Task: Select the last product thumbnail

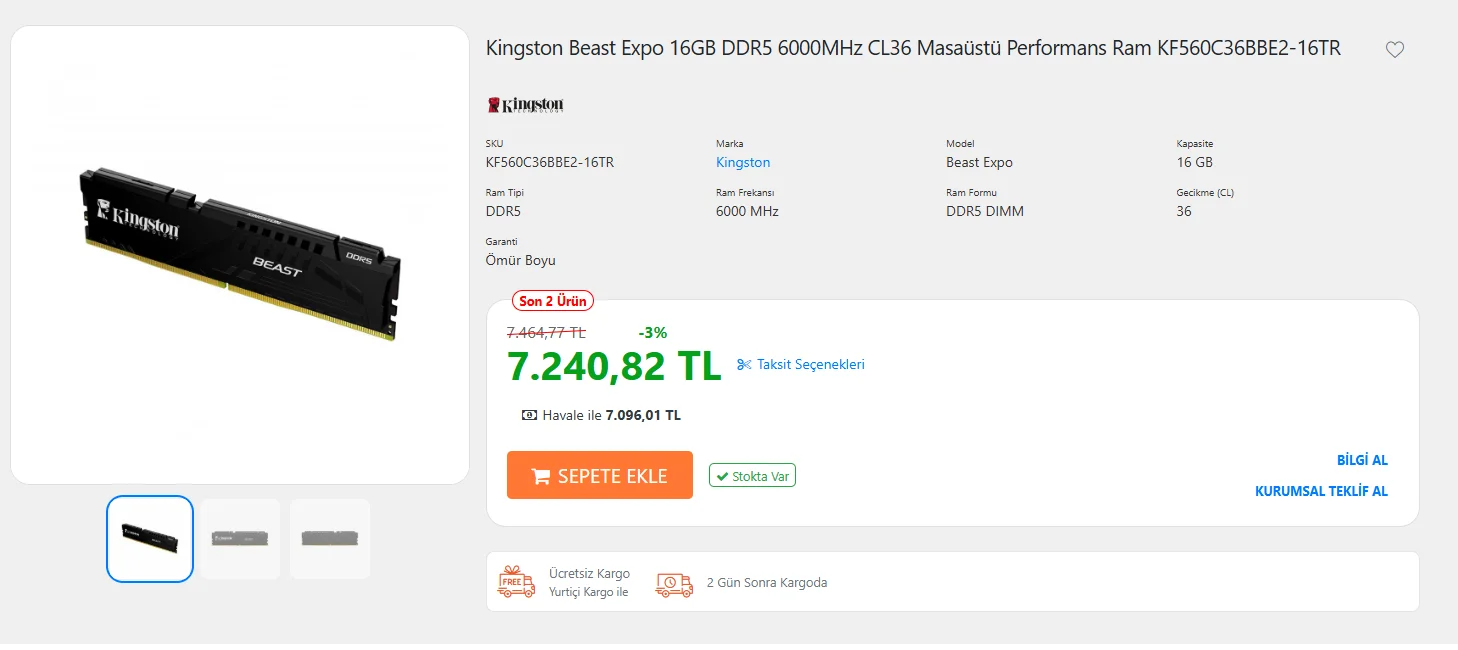Action: [x=330, y=539]
